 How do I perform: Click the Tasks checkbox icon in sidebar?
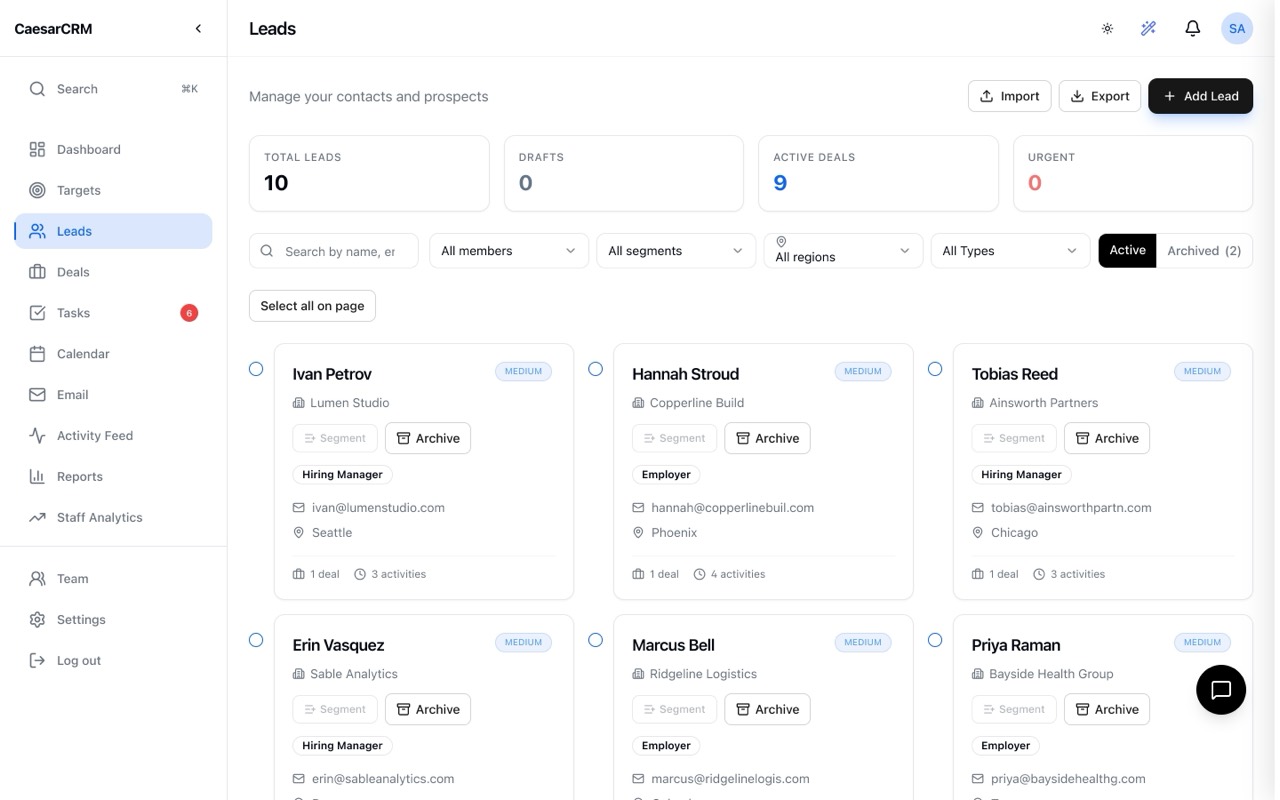37,313
